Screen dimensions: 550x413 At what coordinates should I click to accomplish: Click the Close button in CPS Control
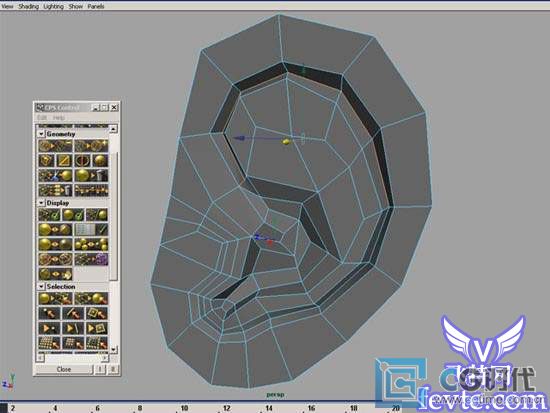click(64, 369)
